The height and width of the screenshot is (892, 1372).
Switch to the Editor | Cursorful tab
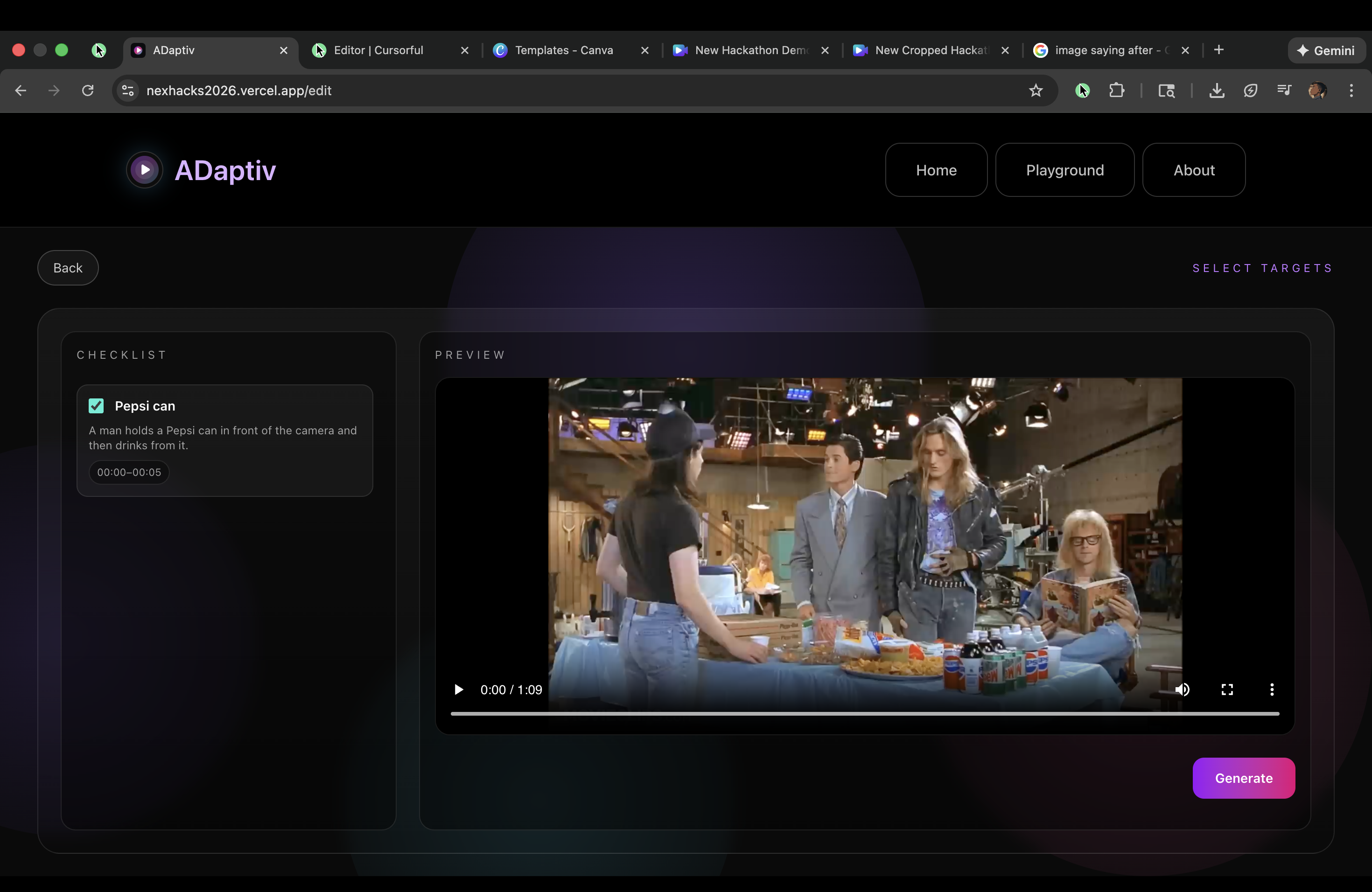pos(378,50)
